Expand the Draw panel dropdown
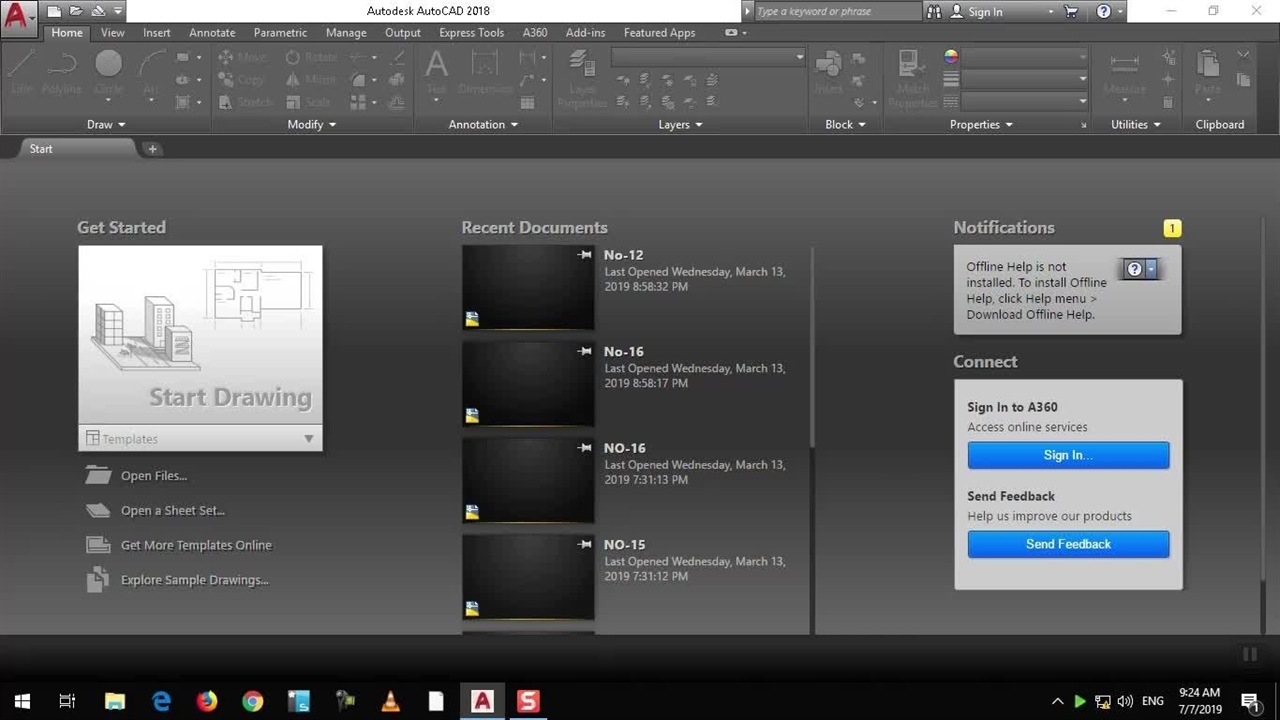 click(x=105, y=125)
